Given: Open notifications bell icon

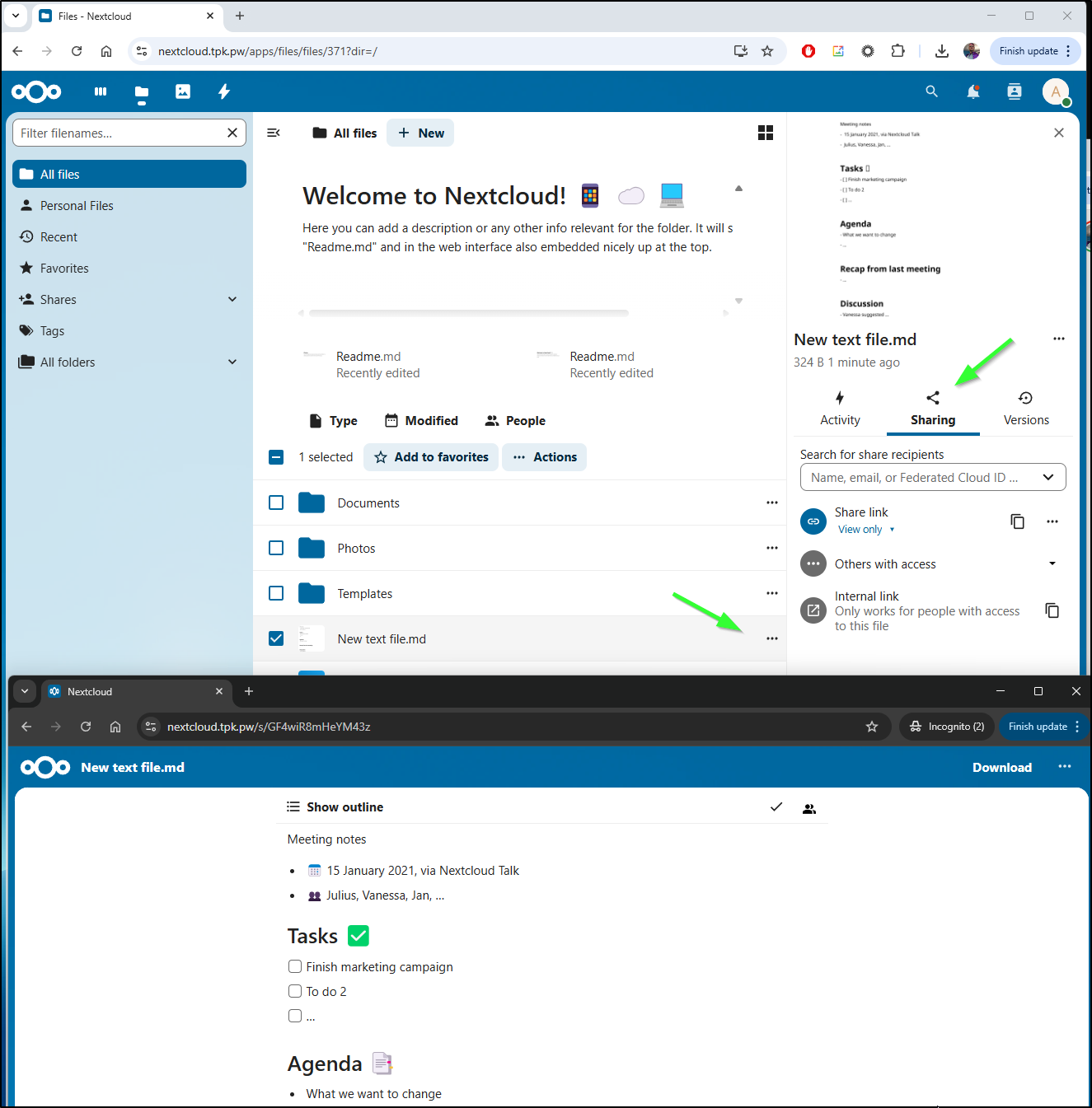Looking at the screenshot, I should click(973, 91).
